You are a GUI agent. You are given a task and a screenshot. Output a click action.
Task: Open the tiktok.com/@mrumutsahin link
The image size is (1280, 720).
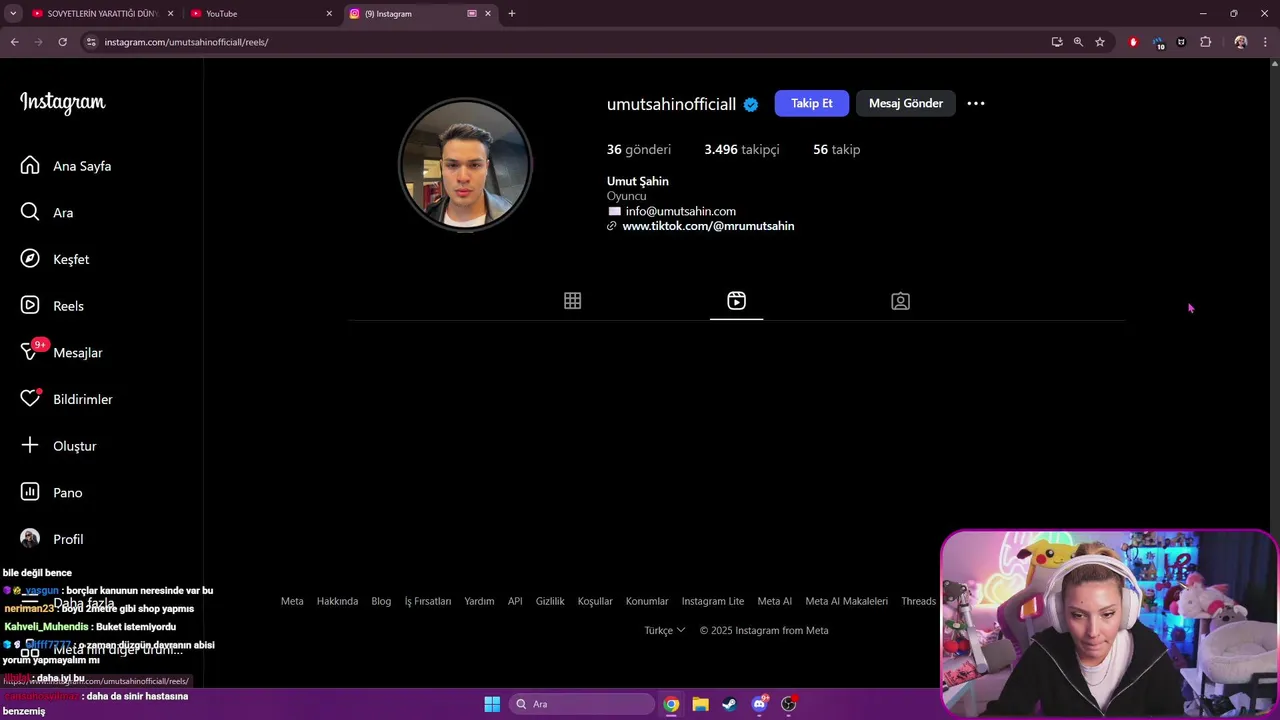708,226
